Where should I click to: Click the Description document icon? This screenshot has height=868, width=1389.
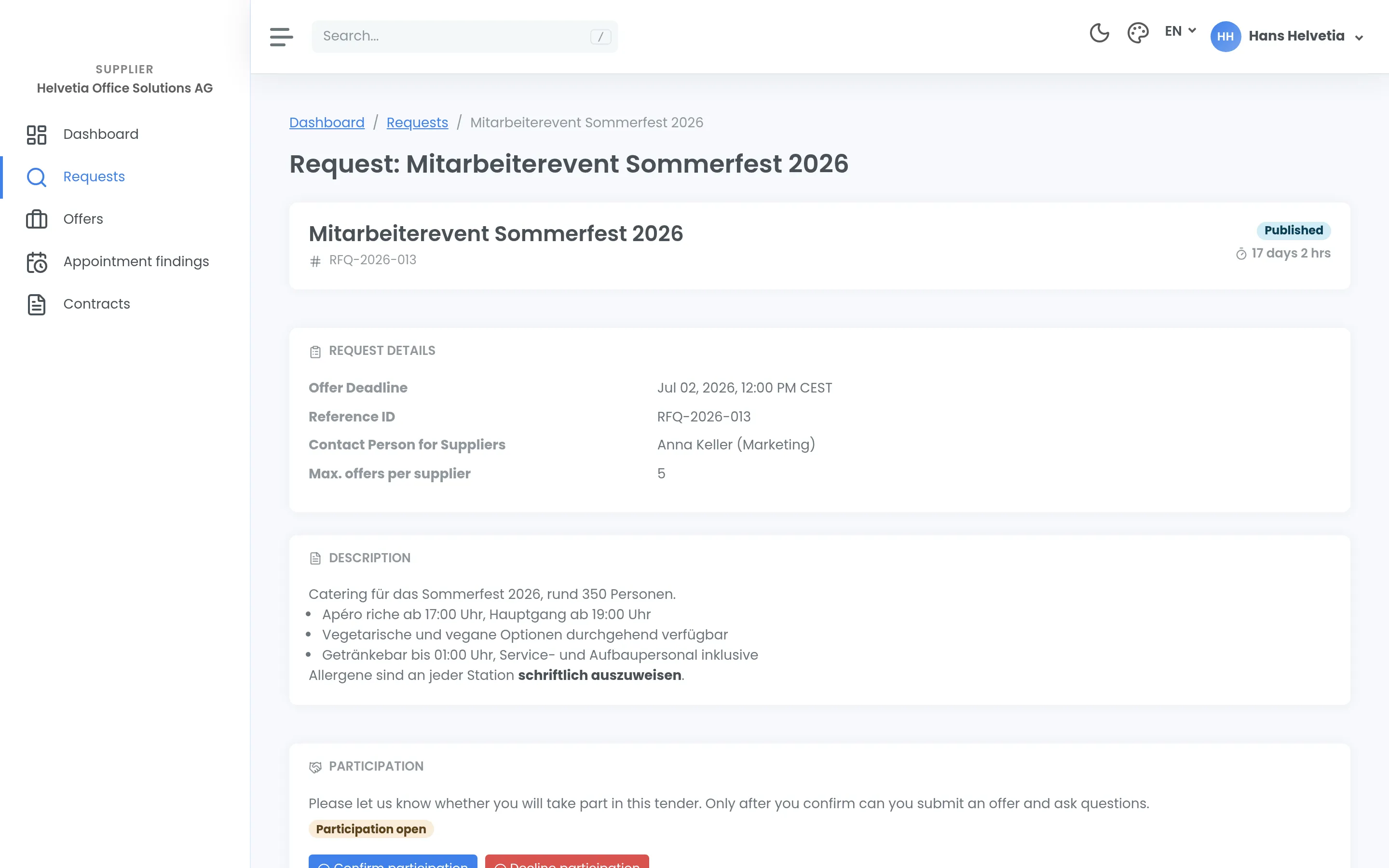click(315, 558)
